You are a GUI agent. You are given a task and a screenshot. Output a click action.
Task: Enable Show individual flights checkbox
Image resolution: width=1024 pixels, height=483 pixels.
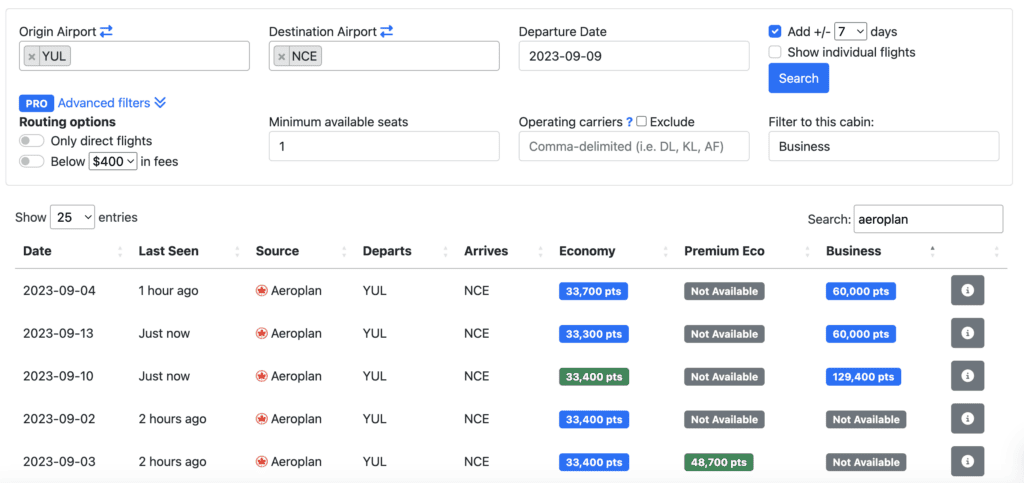pyautogui.click(x=775, y=52)
